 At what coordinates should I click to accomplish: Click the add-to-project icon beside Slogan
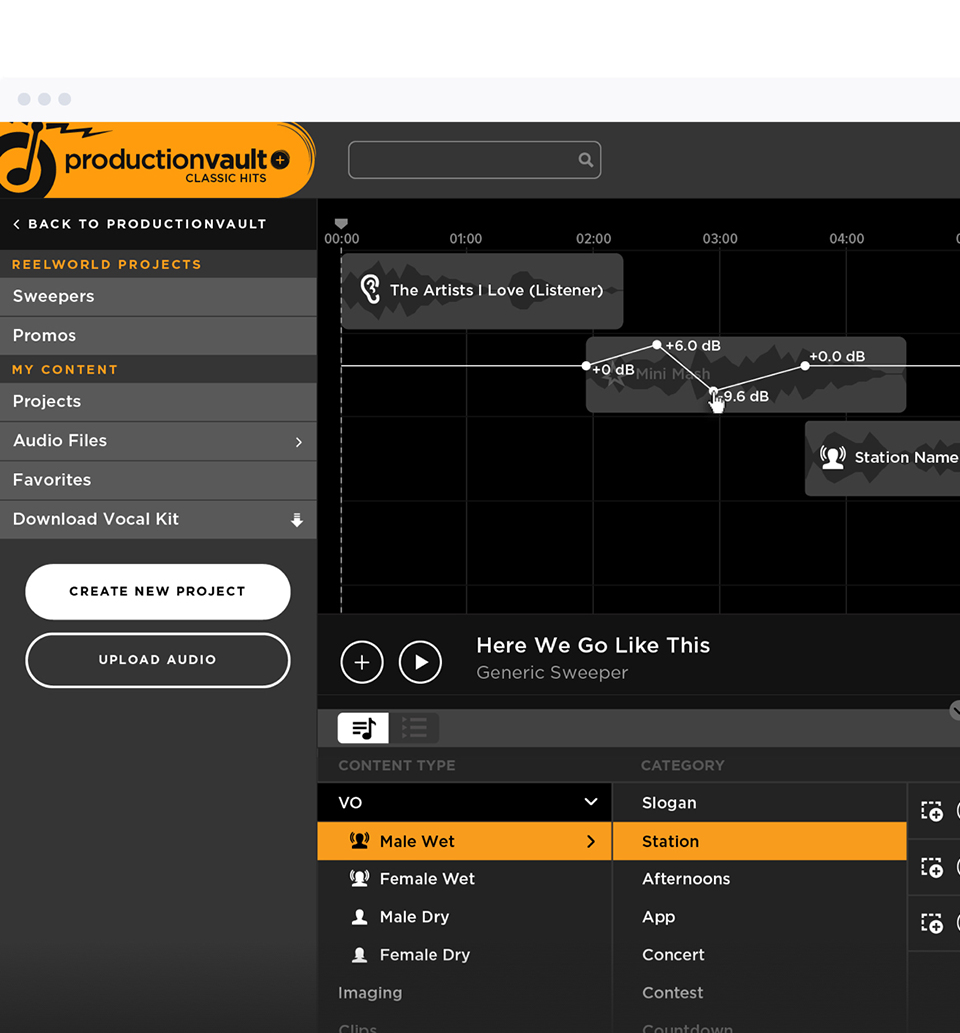[x=932, y=811]
